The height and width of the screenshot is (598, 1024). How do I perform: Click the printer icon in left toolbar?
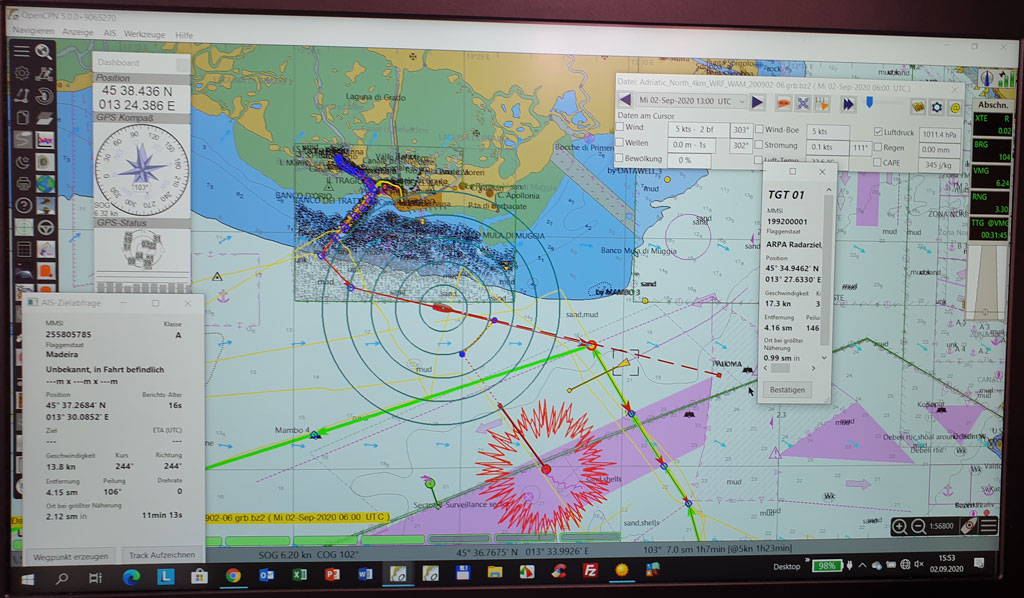pyautogui.click(x=23, y=183)
